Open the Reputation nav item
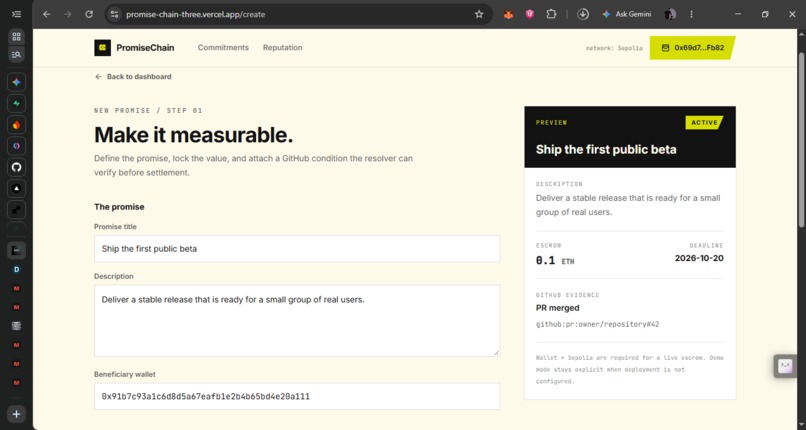Viewport: 806px width, 430px height. tap(283, 47)
